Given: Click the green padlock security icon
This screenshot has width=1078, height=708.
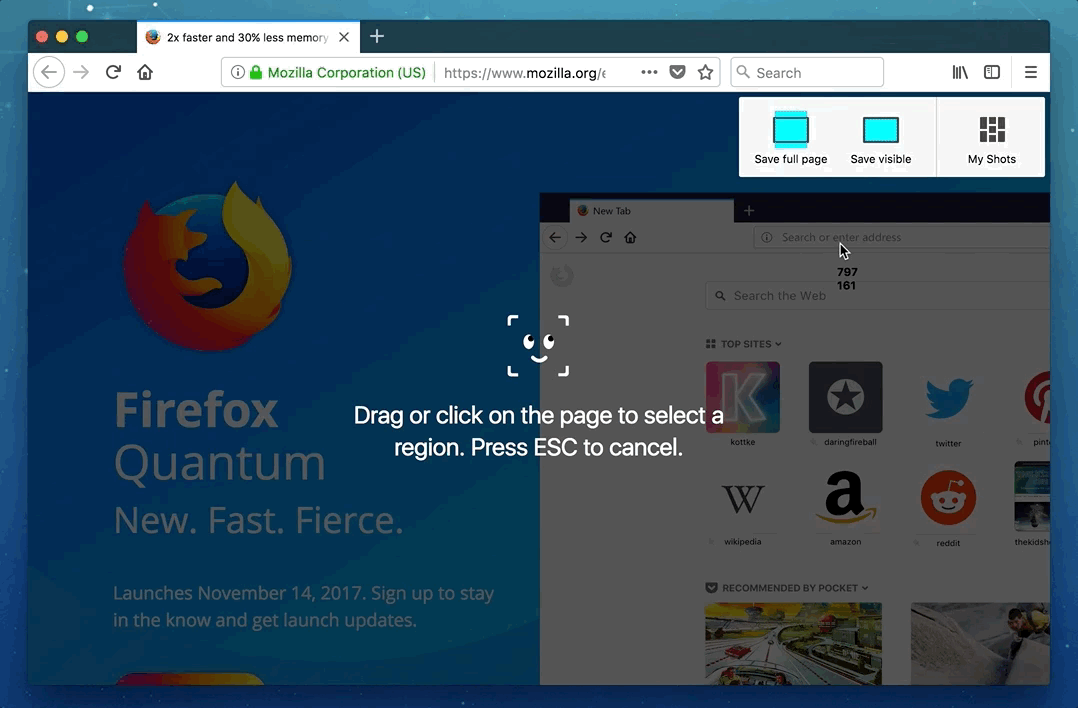Looking at the screenshot, I should tap(256, 72).
